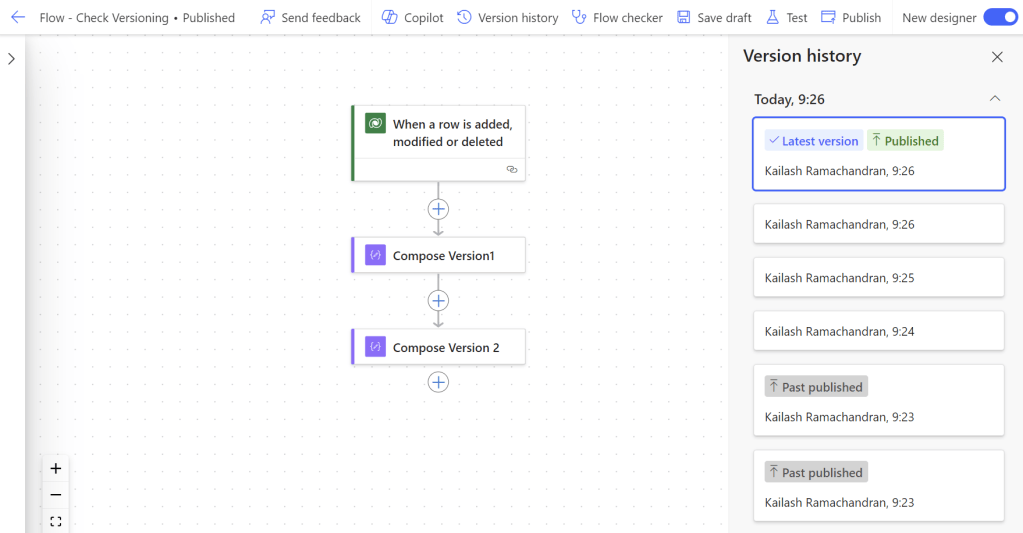Zoom in on the canvas
1023x533 pixels.
tap(56, 468)
